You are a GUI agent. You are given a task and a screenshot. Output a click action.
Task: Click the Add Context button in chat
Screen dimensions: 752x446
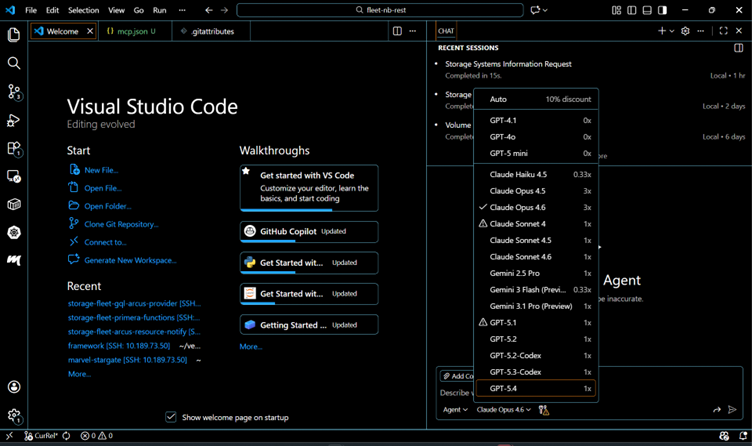(458, 376)
